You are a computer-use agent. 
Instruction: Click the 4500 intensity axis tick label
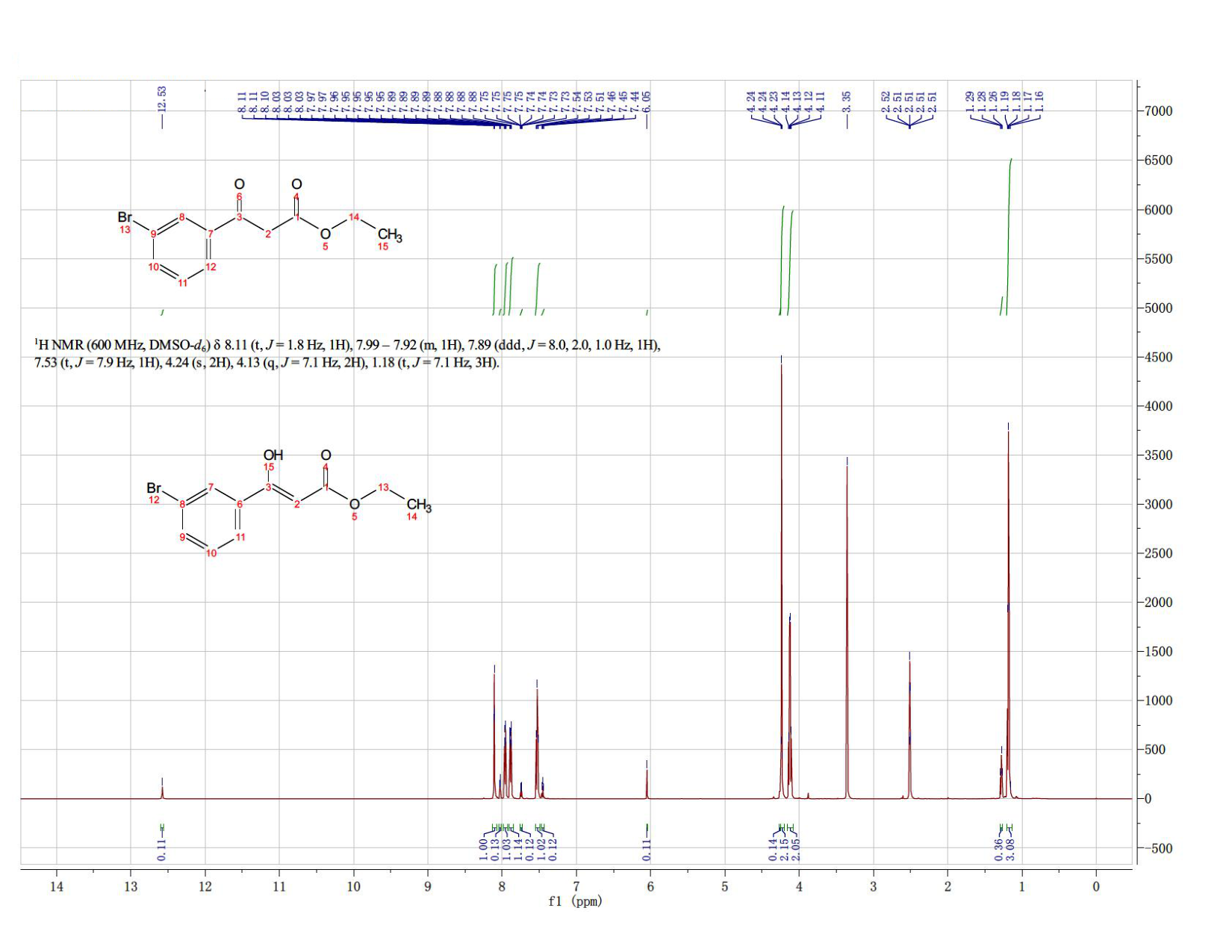[1157, 357]
